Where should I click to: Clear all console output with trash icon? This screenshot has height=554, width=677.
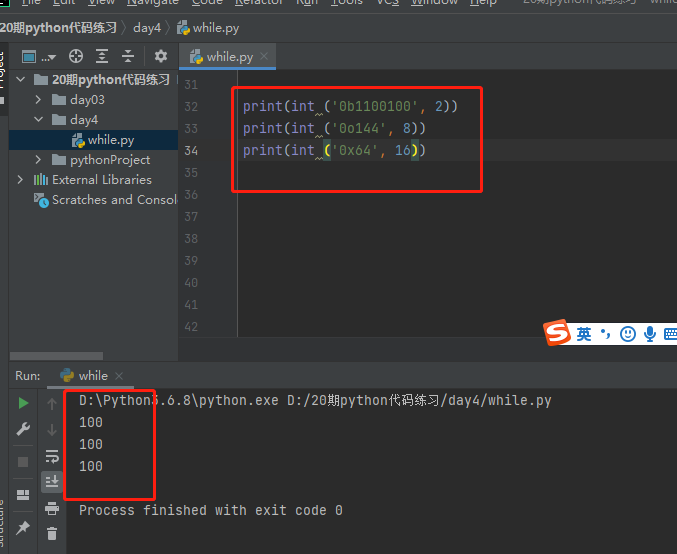[x=52, y=534]
